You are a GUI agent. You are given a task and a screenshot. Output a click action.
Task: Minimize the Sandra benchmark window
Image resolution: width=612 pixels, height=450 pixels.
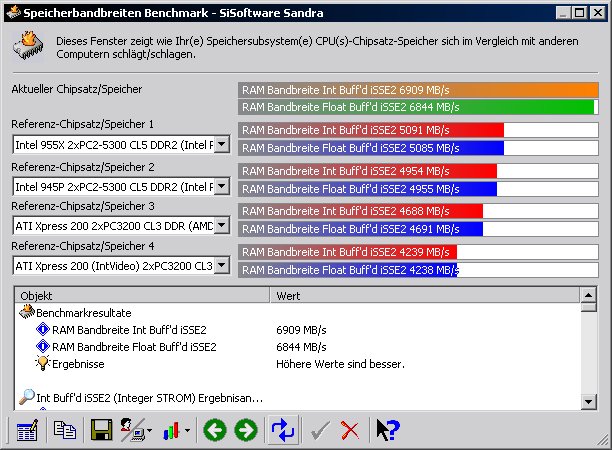[x=563, y=13]
